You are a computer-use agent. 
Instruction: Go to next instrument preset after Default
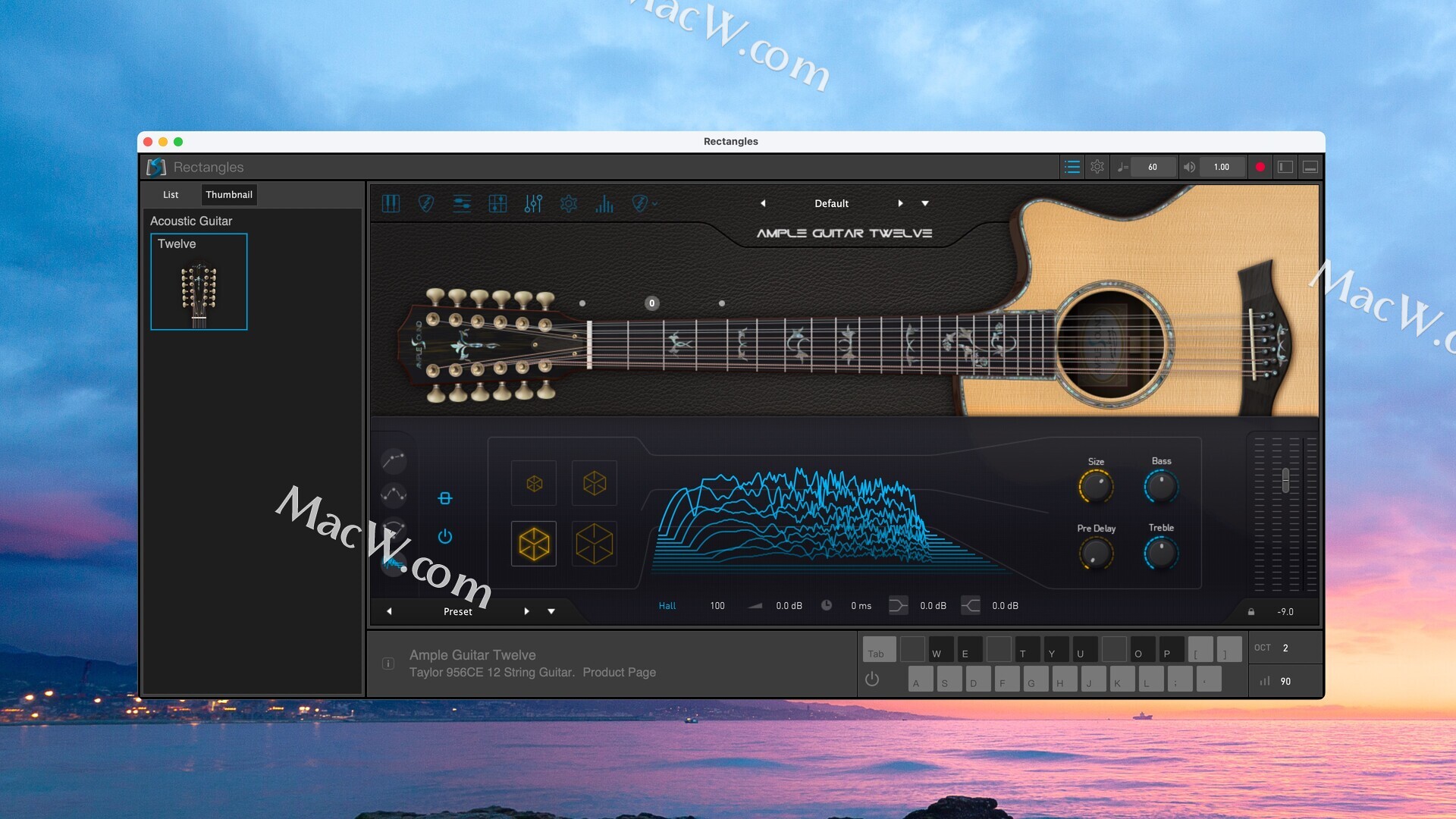900,203
